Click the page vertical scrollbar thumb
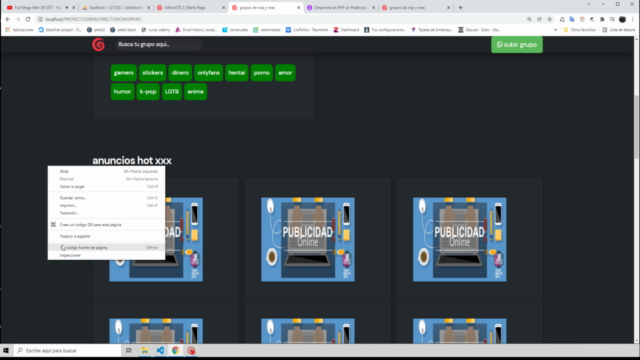The image size is (640, 360). pyautogui.click(x=636, y=127)
